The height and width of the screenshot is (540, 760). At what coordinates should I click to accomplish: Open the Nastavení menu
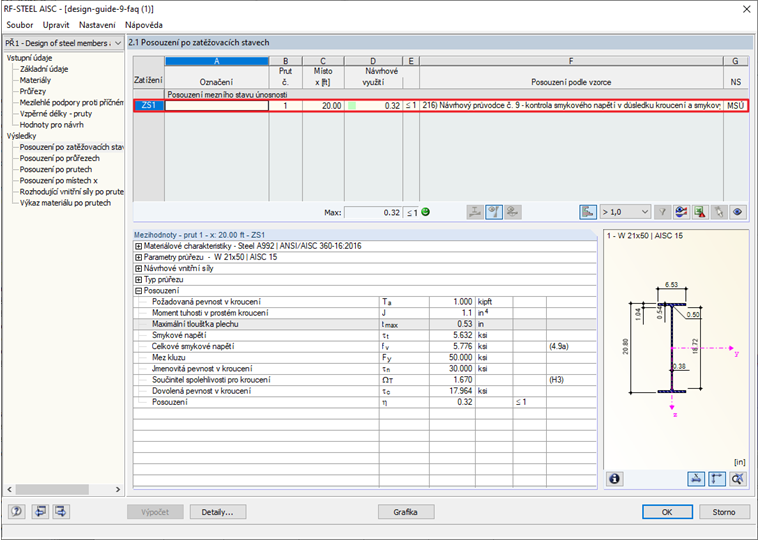pos(97,25)
